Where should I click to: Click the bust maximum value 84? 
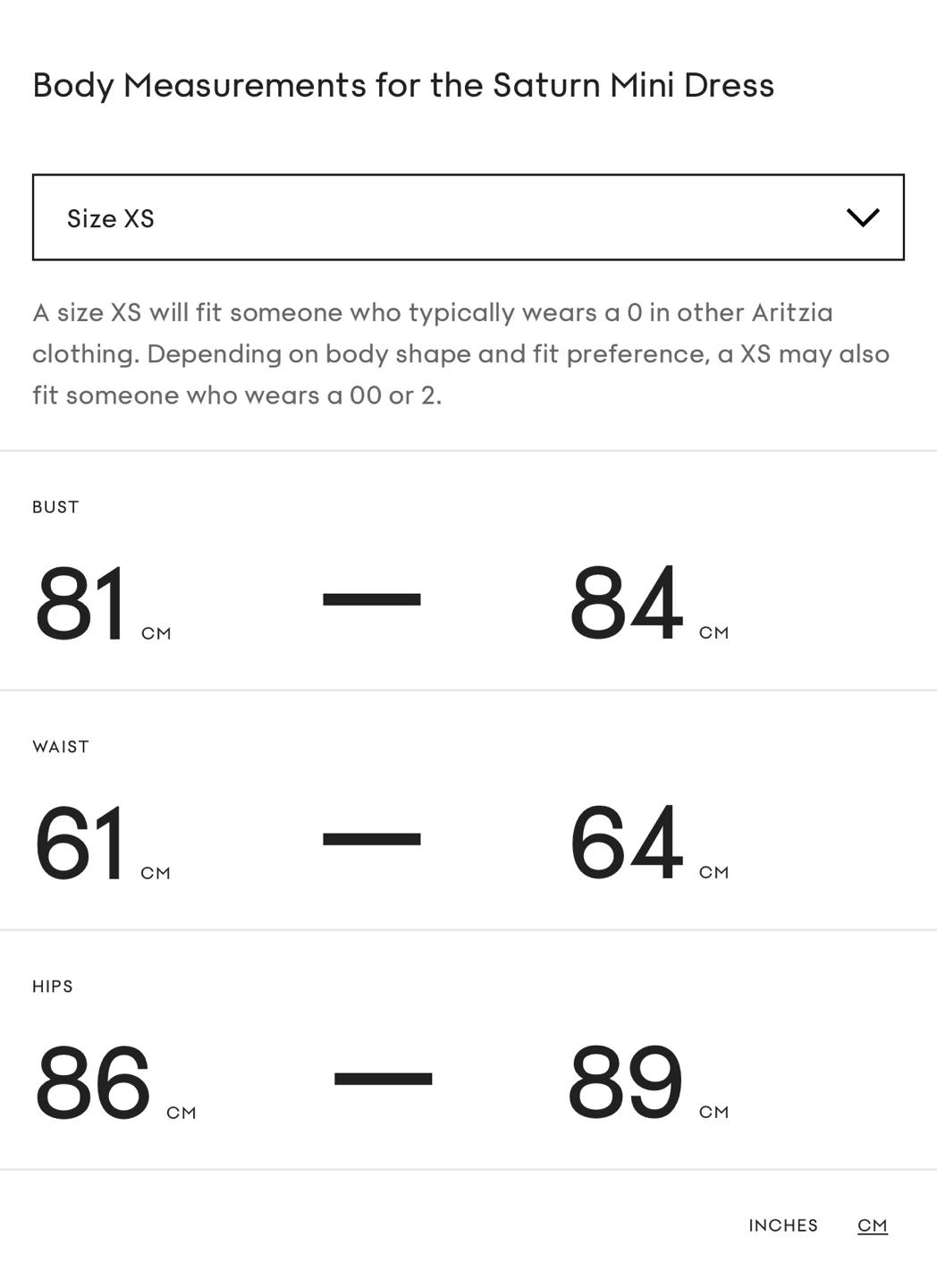626,603
